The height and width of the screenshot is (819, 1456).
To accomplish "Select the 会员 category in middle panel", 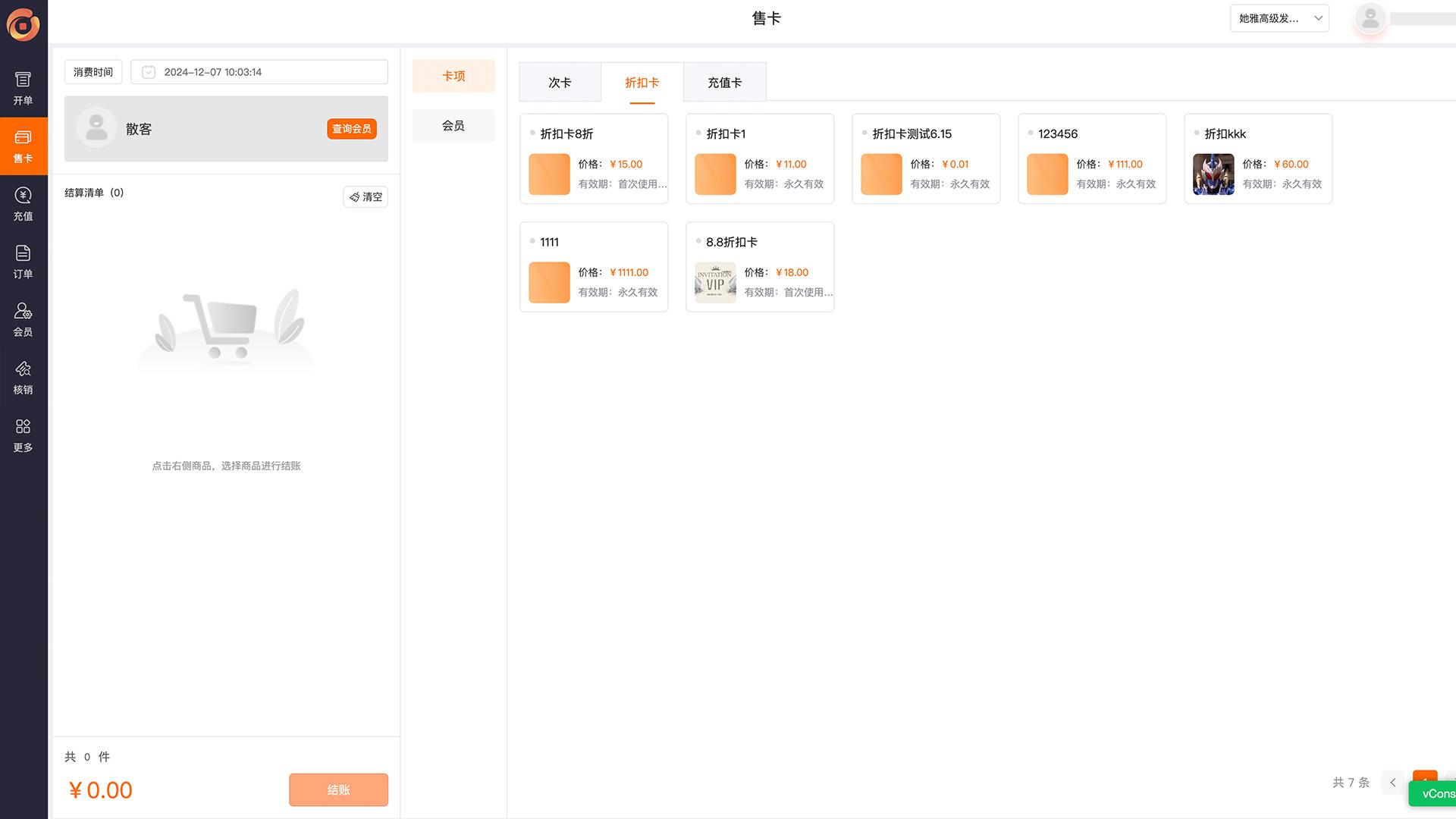I will pyautogui.click(x=453, y=126).
